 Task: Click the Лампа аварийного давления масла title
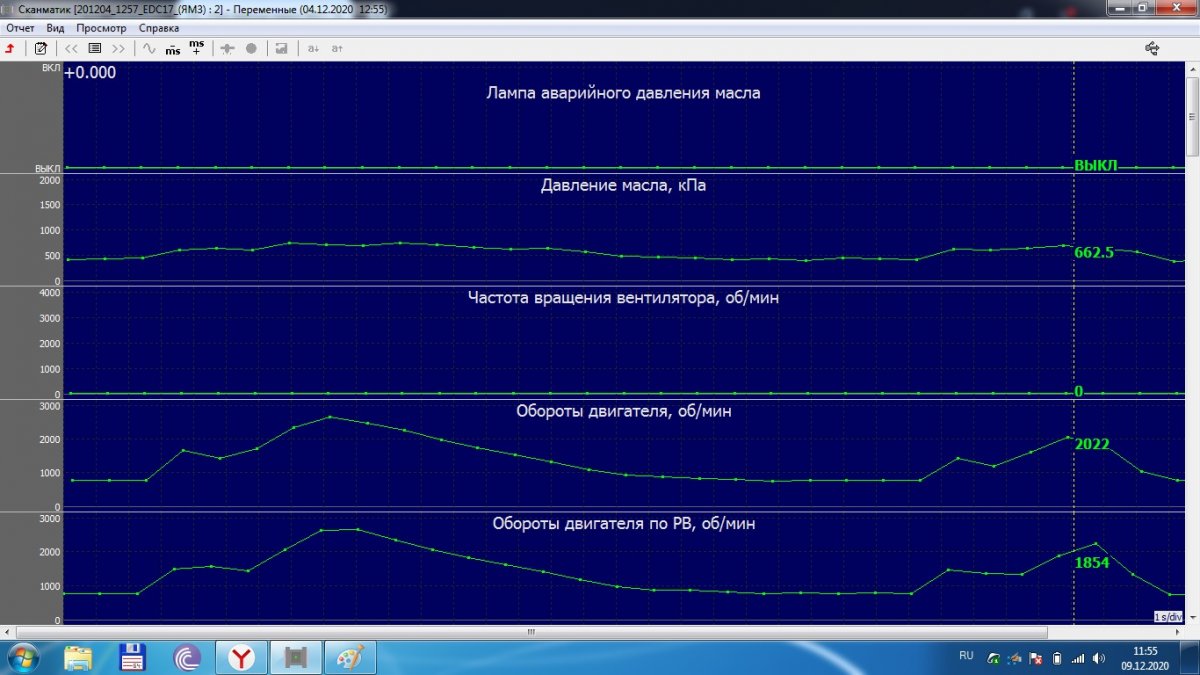[623, 93]
